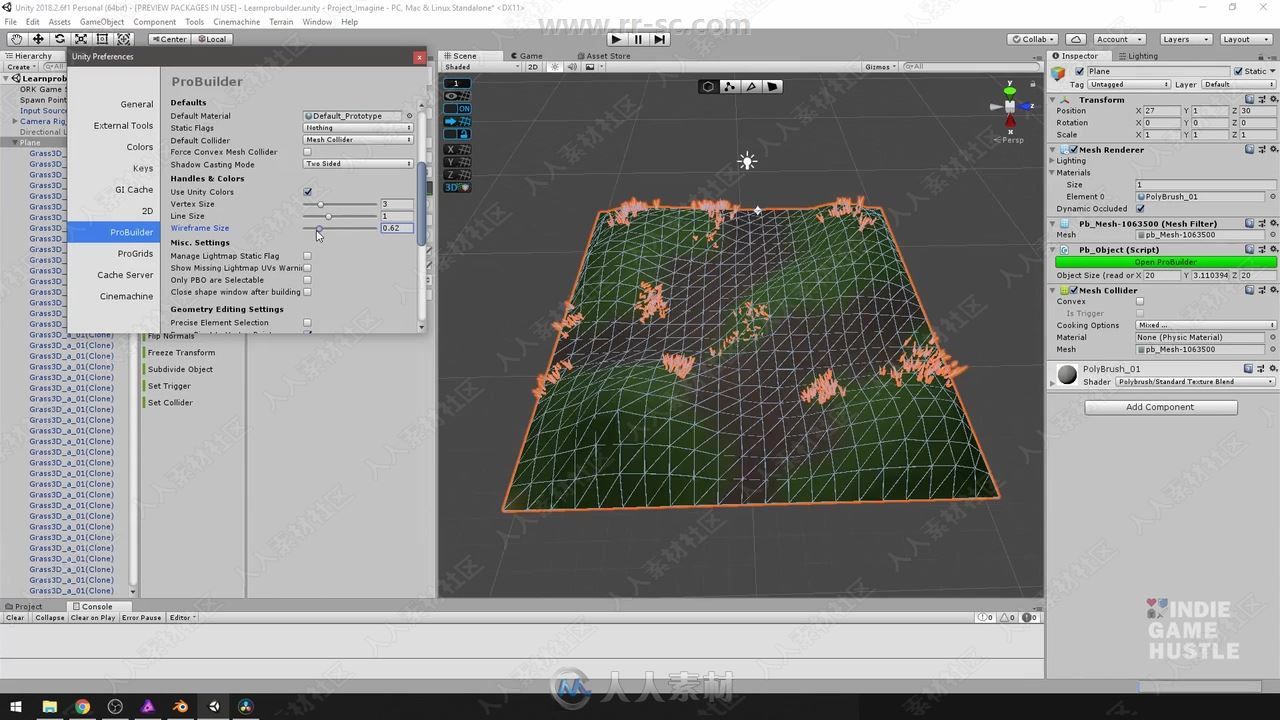Open the Shader dropdown
The image size is (1280, 720).
[1196, 382]
